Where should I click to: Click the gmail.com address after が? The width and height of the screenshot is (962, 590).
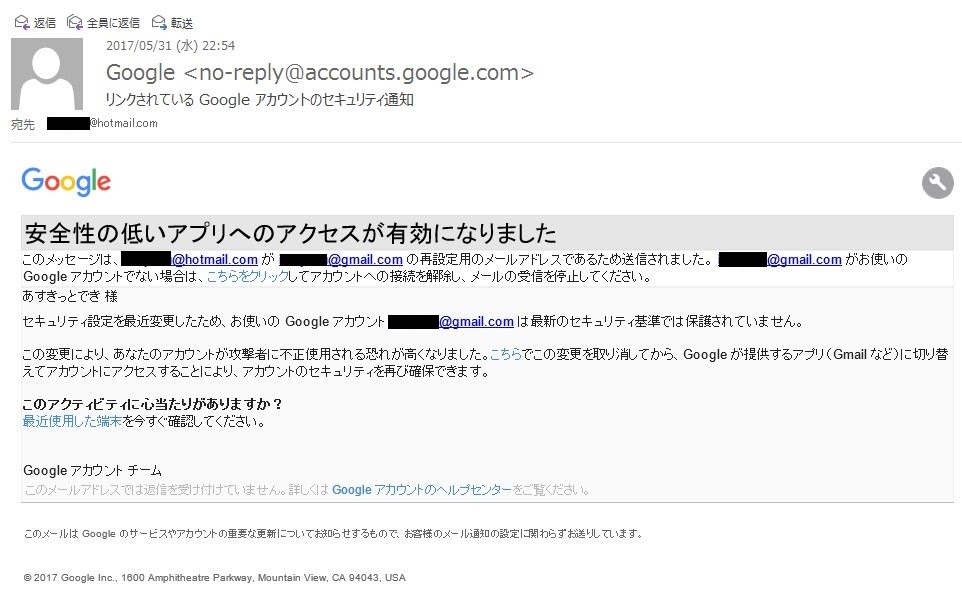(365, 260)
